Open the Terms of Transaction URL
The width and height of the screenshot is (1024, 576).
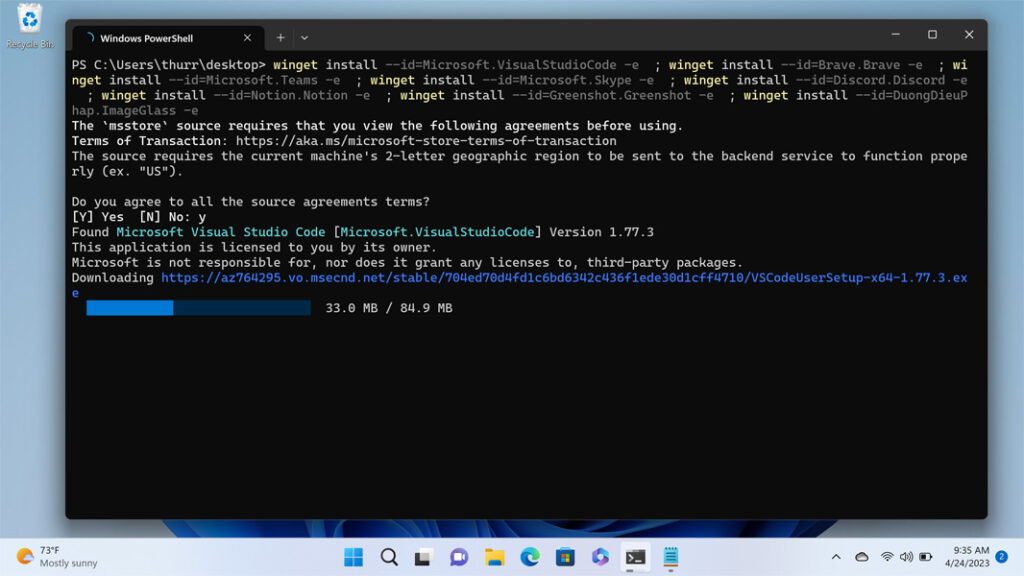(x=426, y=141)
